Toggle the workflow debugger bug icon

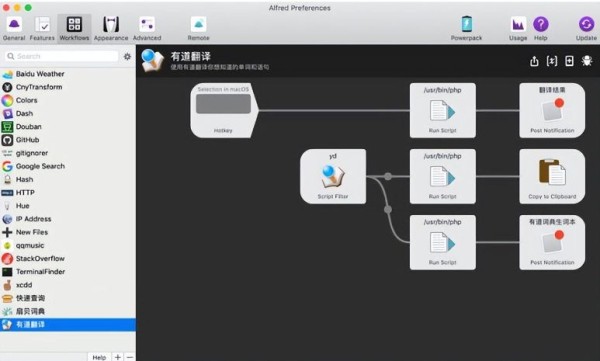[x=587, y=61]
